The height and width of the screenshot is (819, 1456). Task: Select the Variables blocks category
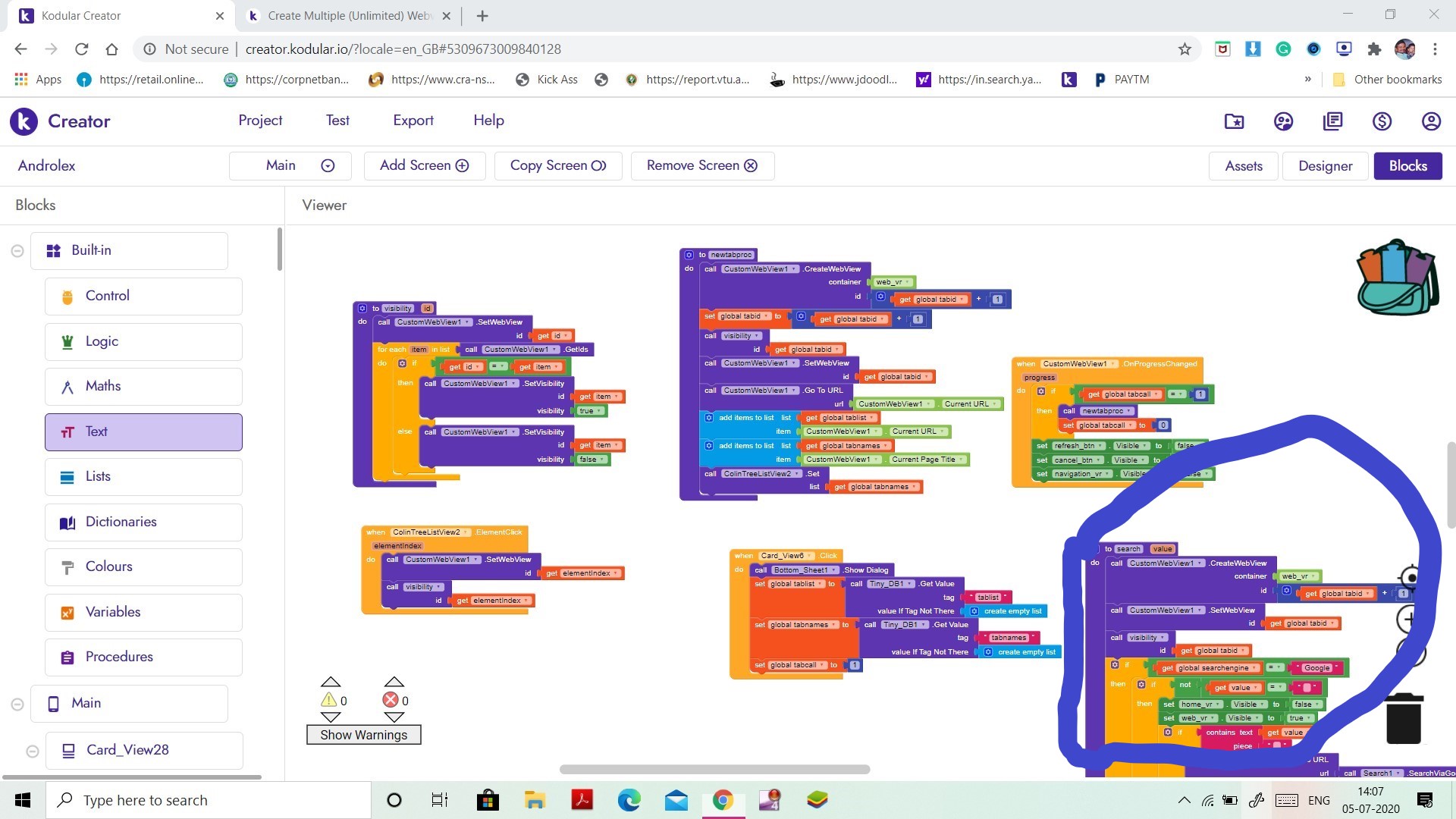click(143, 612)
